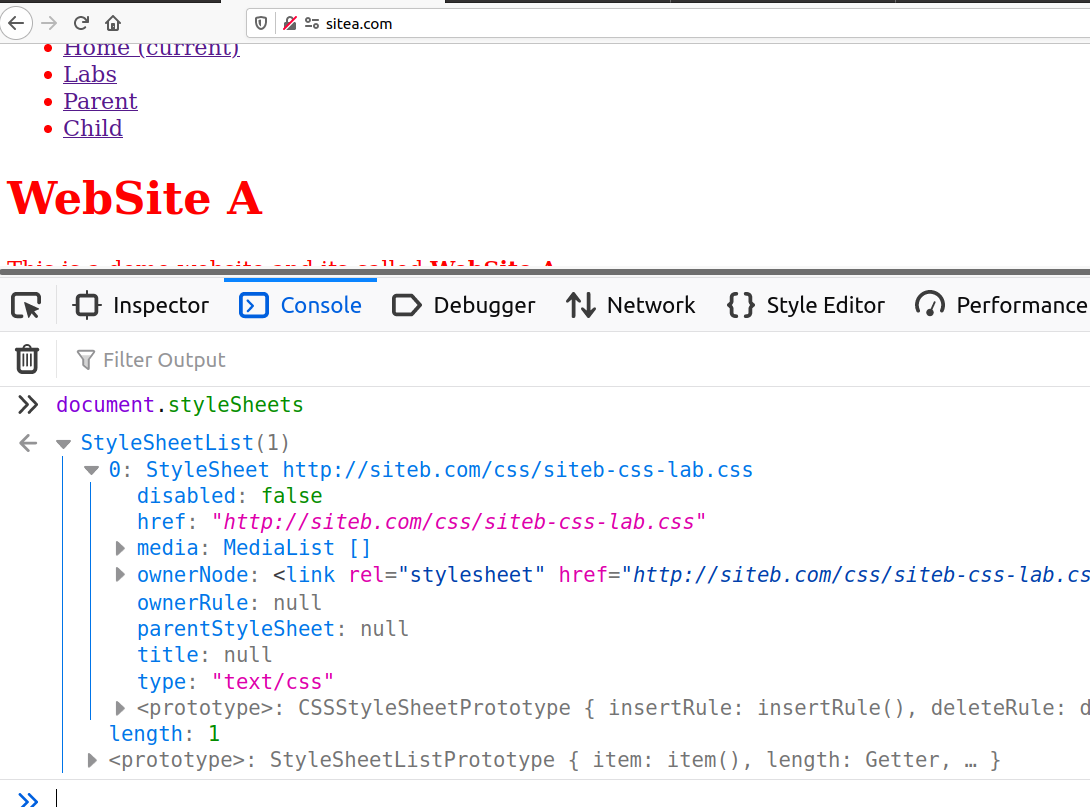Switch to the Performance tab
Image resolution: width=1090 pixels, height=807 pixels.
(1001, 305)
